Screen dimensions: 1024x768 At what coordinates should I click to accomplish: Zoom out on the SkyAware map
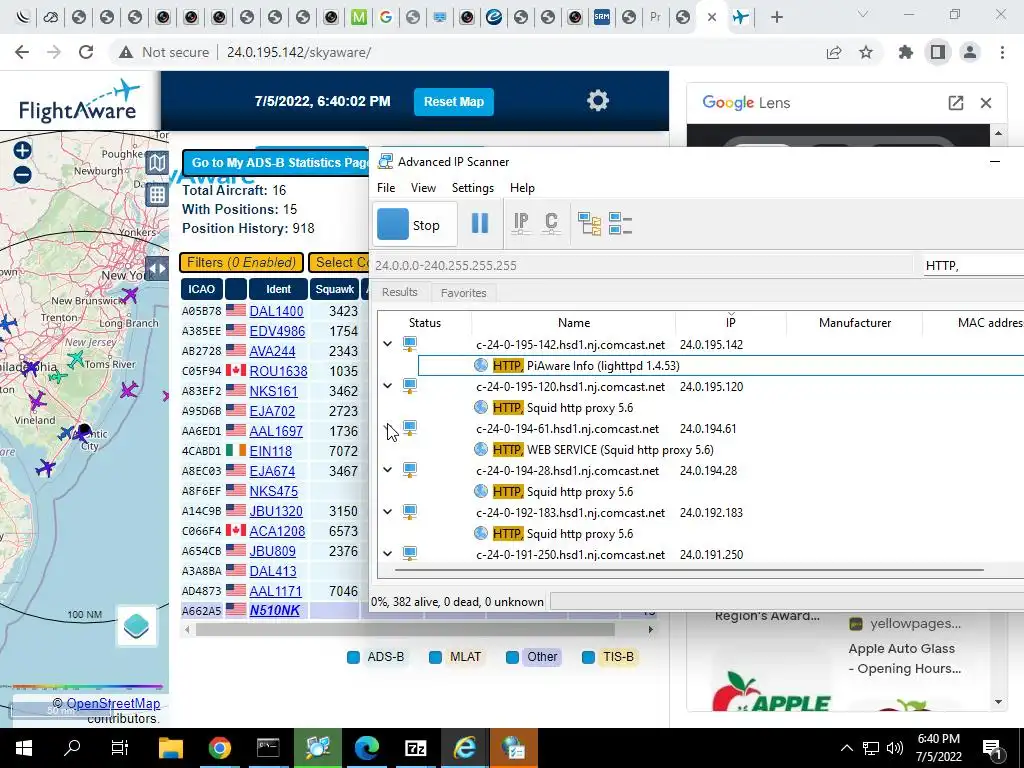coord(22,174)
